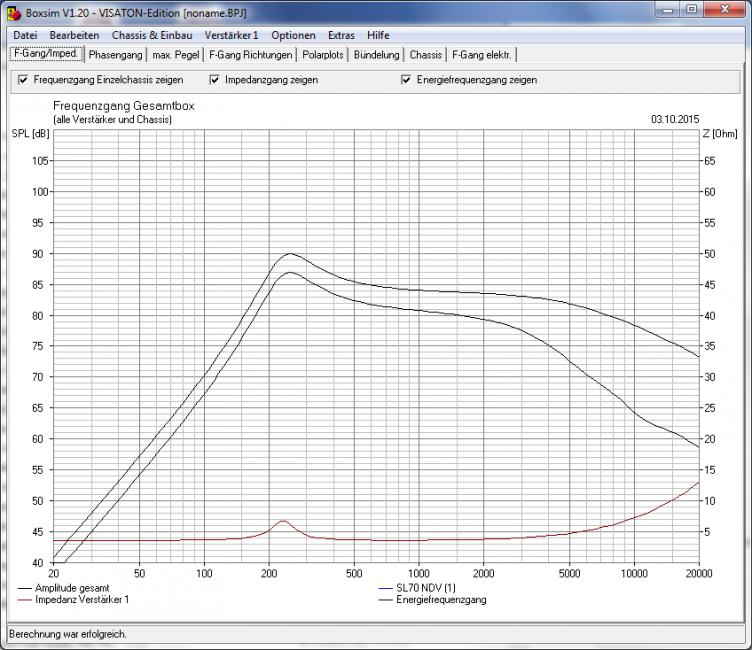Disable Energiefrequenzgang zeigen checkbox

click(406, 80)
